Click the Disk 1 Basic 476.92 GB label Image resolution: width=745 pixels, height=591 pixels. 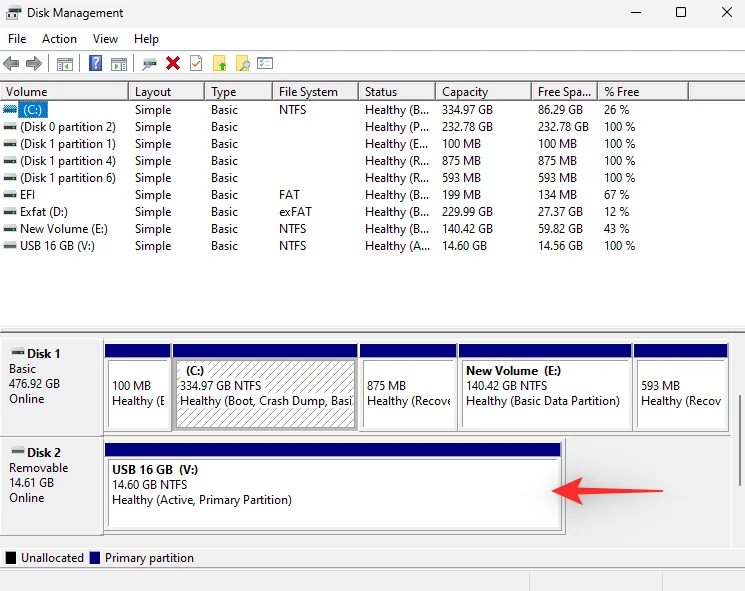pyautogui.click(x=52, y=386)
